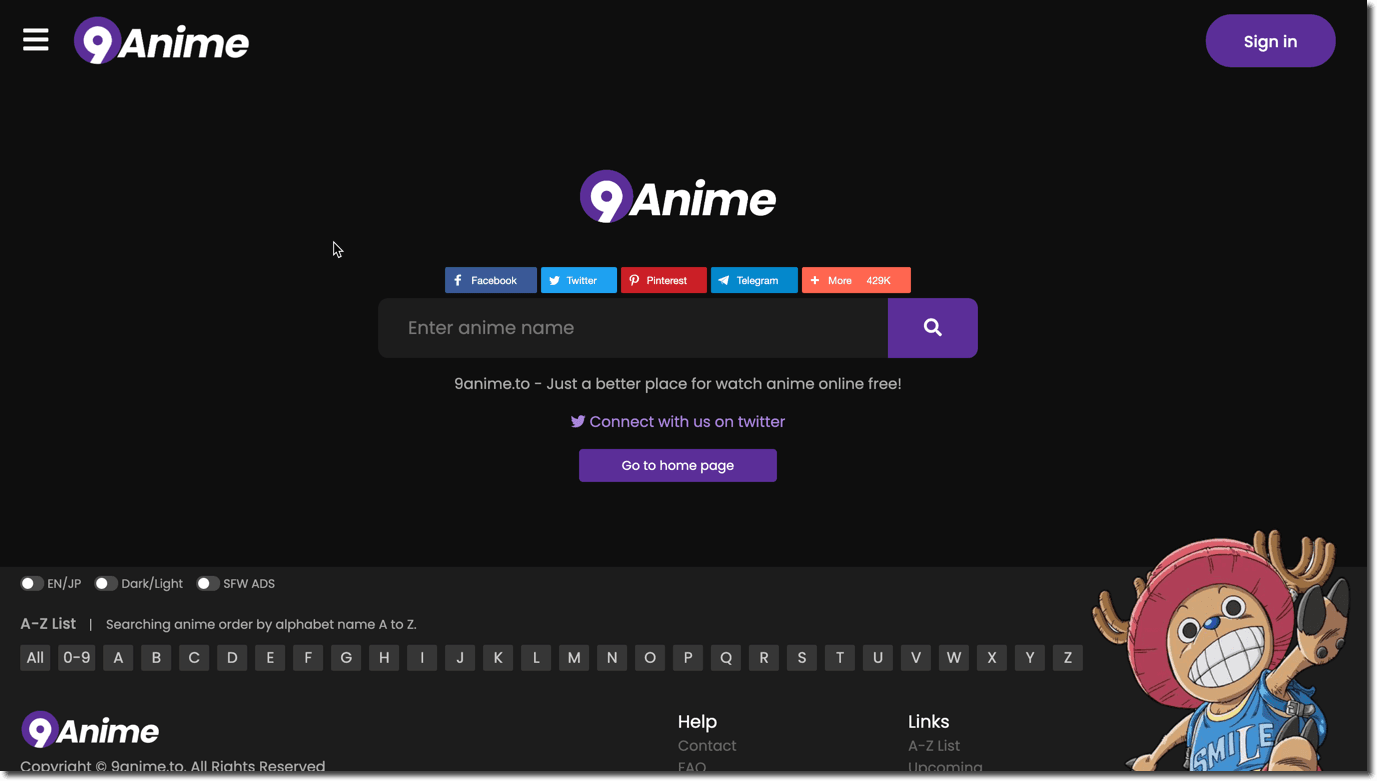Filter anime by letter F

[x=308, y=658]
